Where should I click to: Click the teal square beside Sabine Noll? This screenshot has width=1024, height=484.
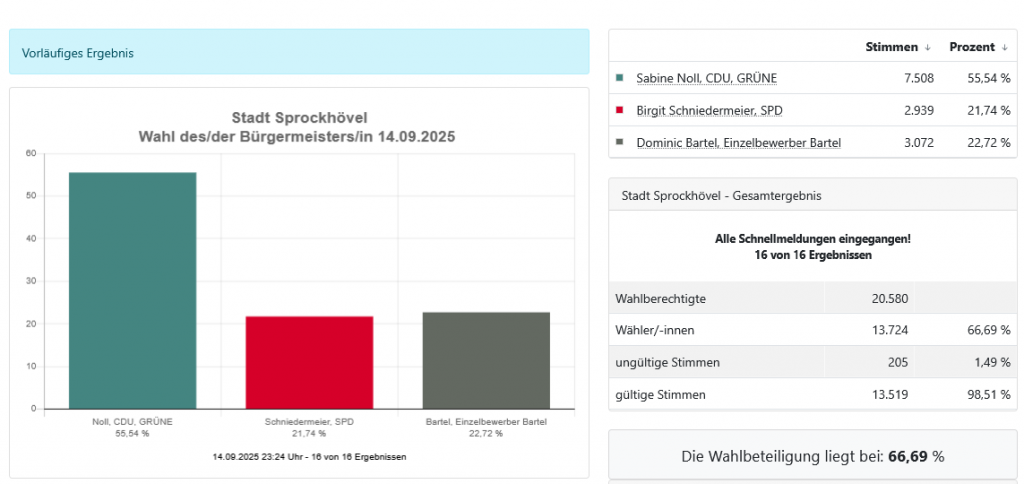[x=621, y=78]
